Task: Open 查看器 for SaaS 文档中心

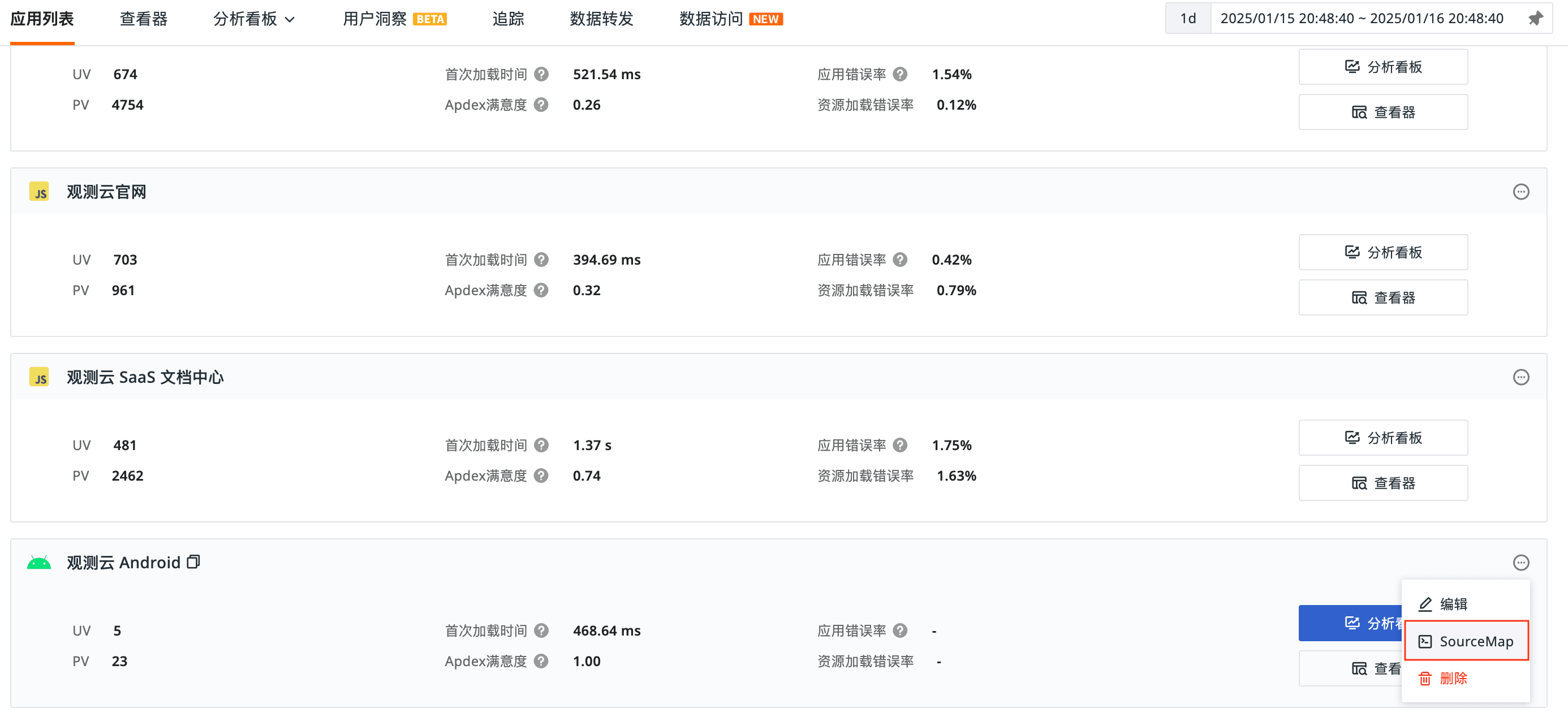Action: (1382, 483)
